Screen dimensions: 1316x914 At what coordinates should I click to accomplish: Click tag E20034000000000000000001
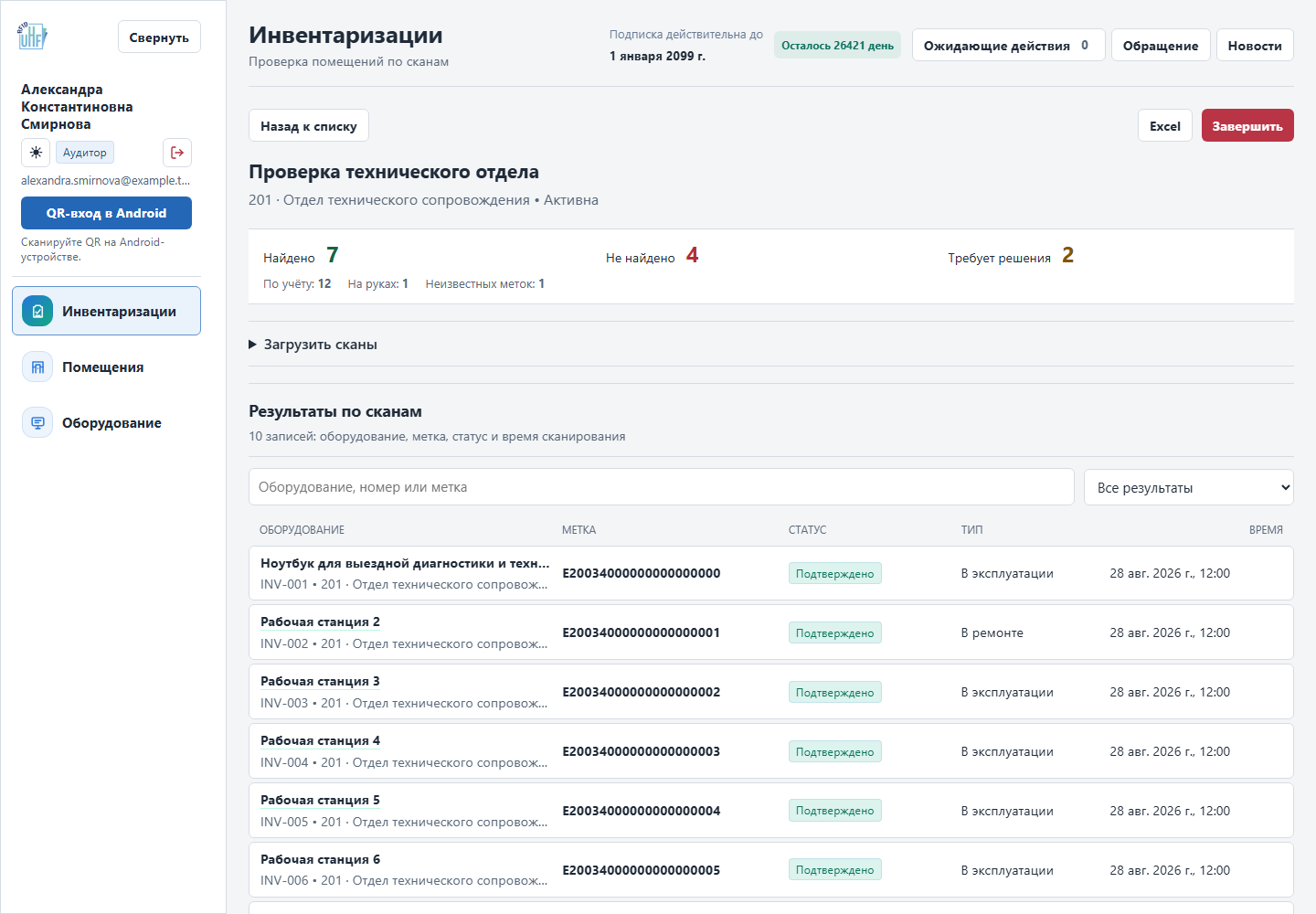click(642, 632)
